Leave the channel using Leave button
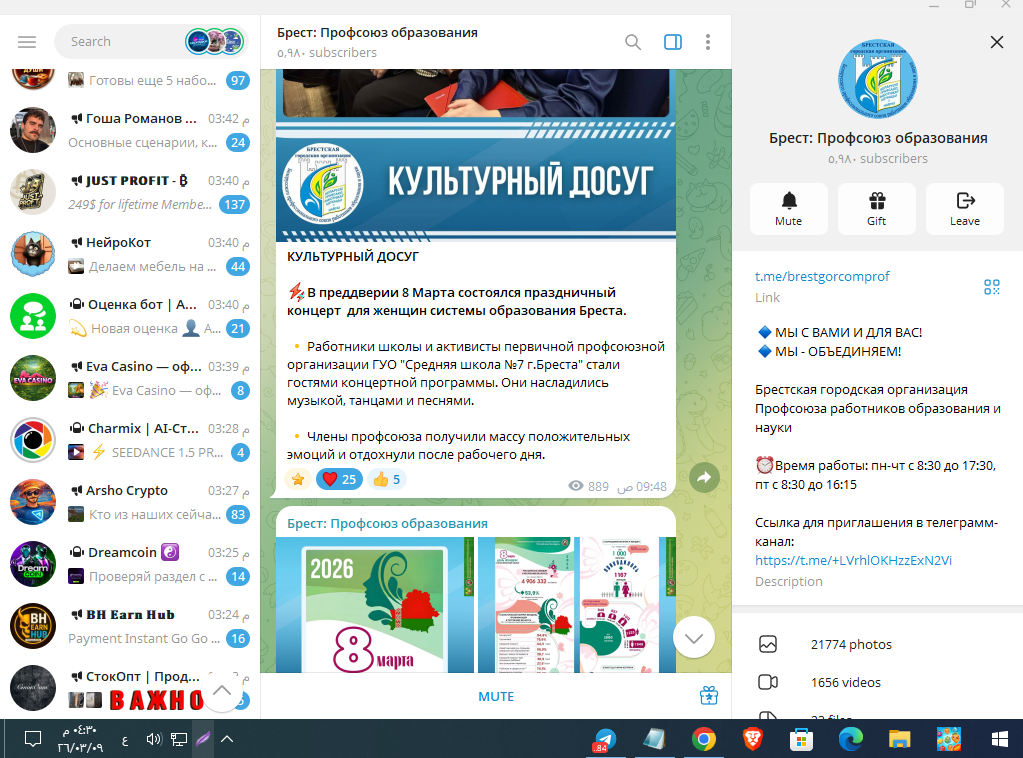 pos(964,209)
